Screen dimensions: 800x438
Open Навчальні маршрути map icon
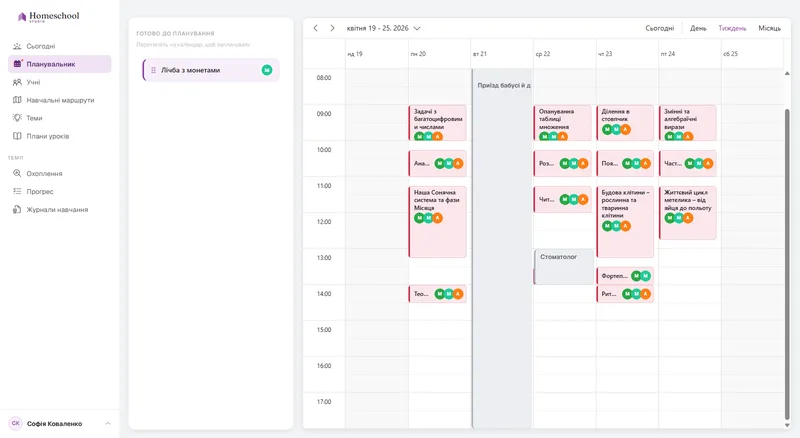(17, 100)
